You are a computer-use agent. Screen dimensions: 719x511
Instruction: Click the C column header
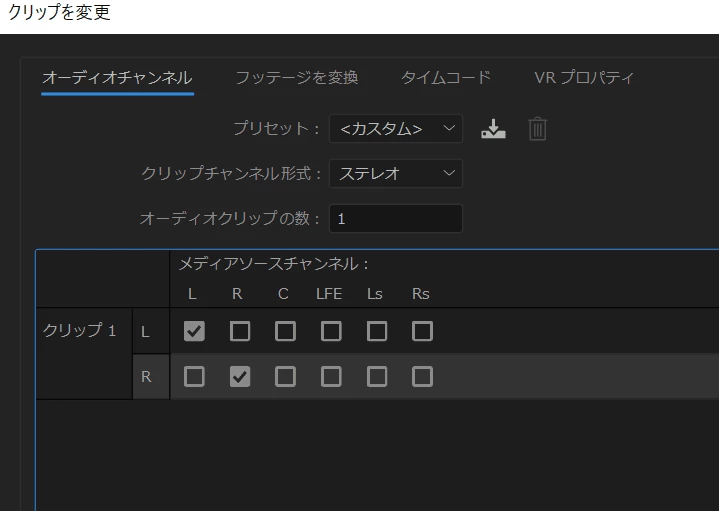[283, 294]
